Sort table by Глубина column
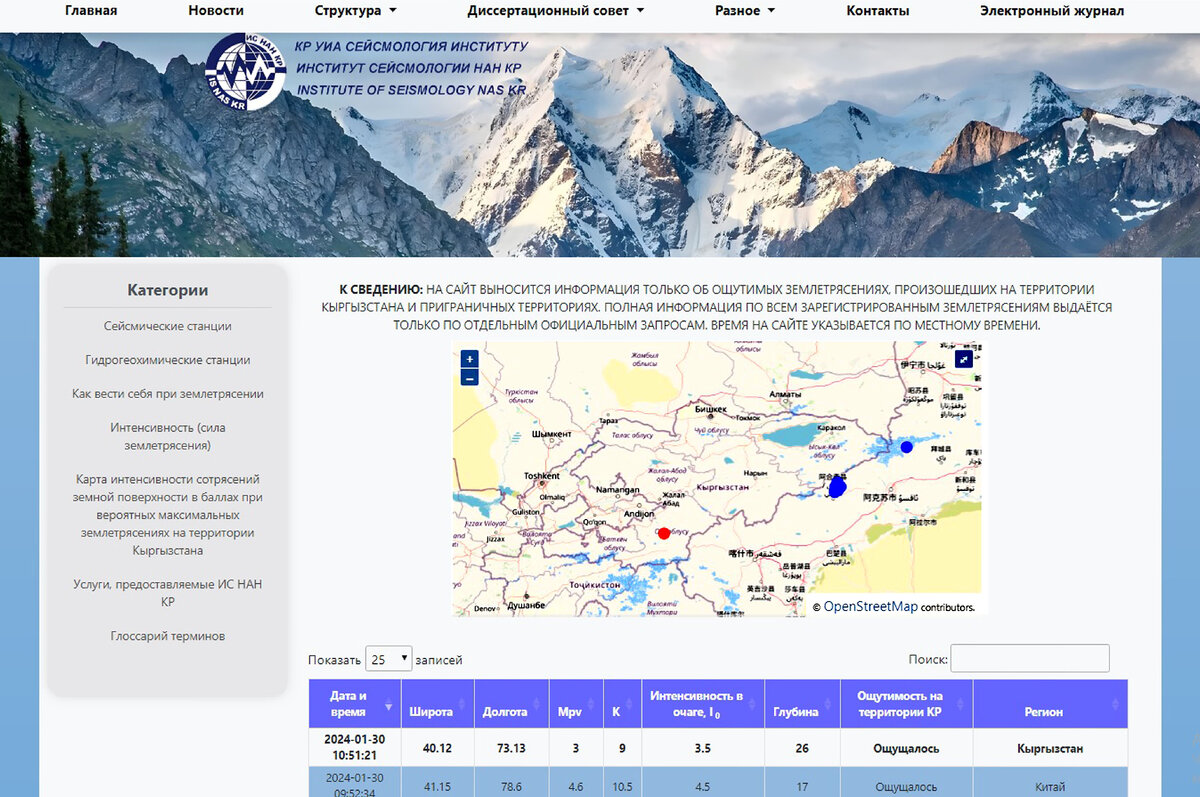 [802, 704]
